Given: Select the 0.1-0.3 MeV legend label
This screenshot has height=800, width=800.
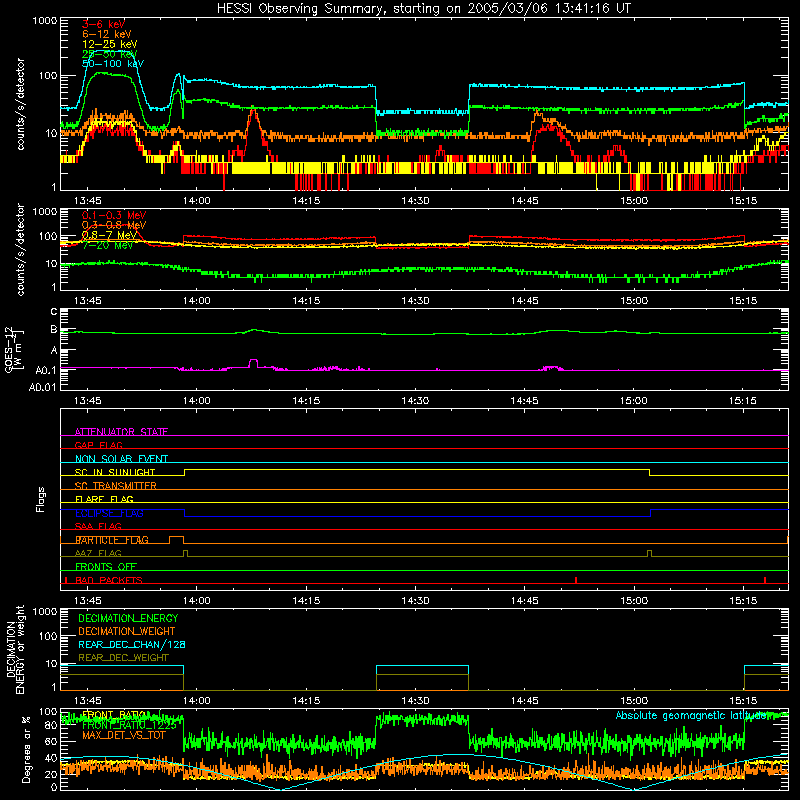Looking at the screenshot, I should pos(114,215).
